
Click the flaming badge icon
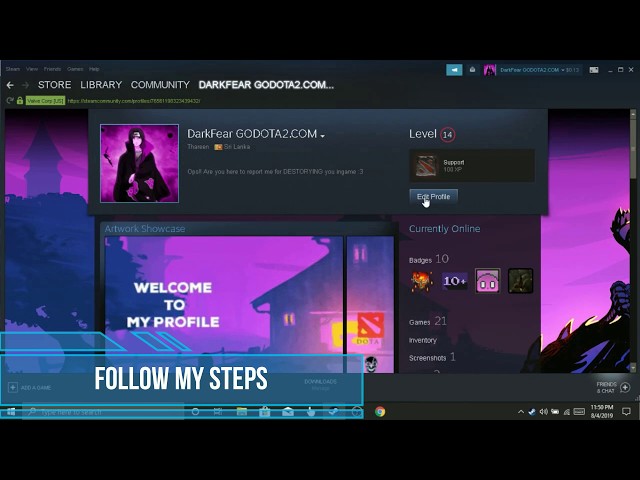[x=421, y=281]
